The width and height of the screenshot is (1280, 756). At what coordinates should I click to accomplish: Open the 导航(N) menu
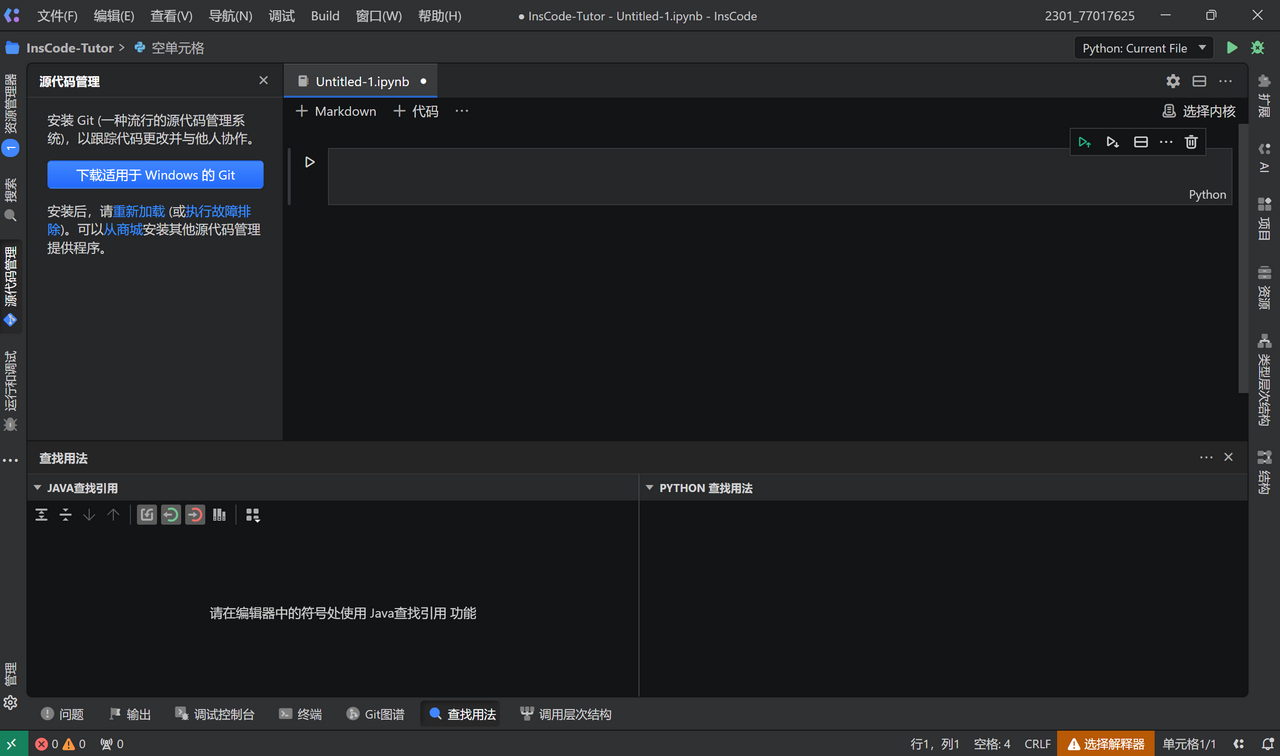point(231,16)
